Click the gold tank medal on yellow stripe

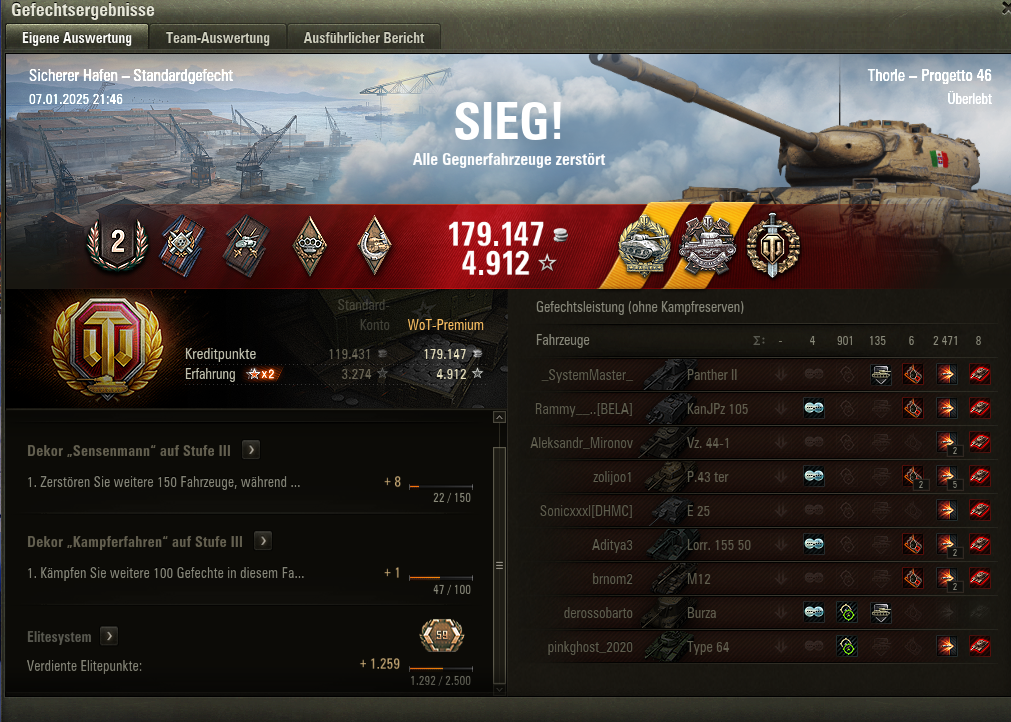[x=644, y=247]
